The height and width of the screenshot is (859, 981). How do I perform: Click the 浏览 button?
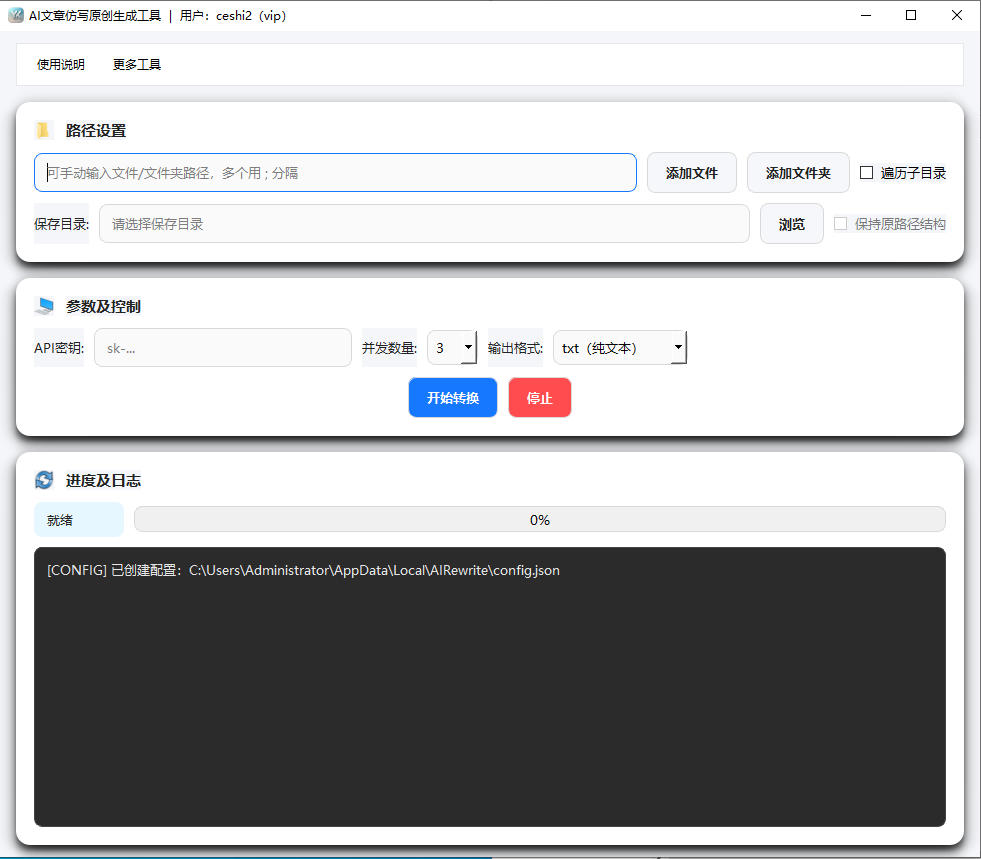791,223
